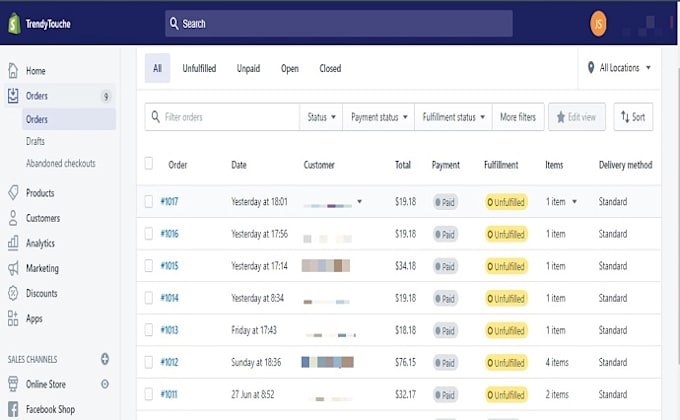
Task: Open Analytics via the bar chart icon
Action: 13,243
